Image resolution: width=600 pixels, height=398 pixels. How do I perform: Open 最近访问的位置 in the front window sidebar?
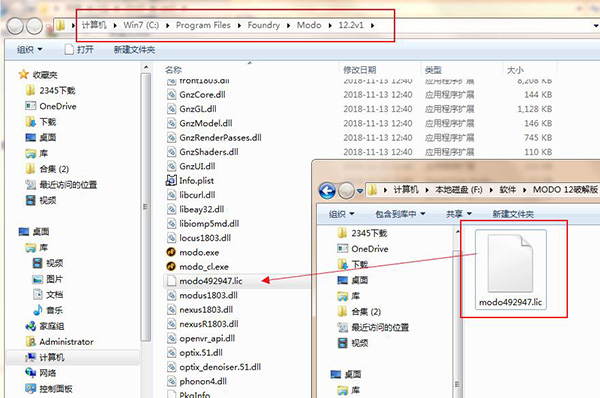pyautogui.click(x=373, y=327)
